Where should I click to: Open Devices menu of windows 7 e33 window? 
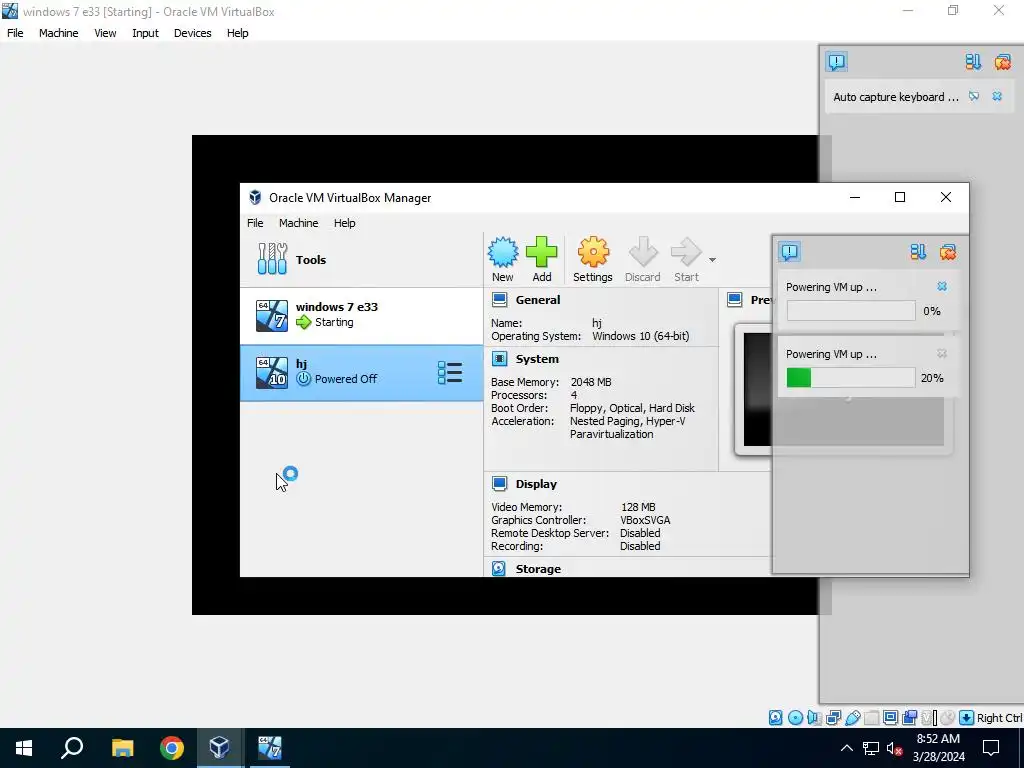[192, 33]
